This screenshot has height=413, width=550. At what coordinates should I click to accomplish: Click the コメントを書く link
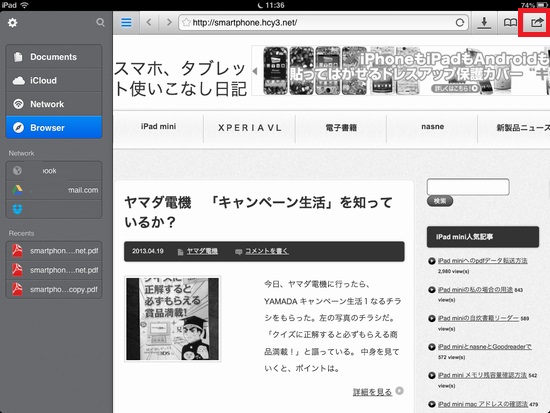(x=267, y=251)
